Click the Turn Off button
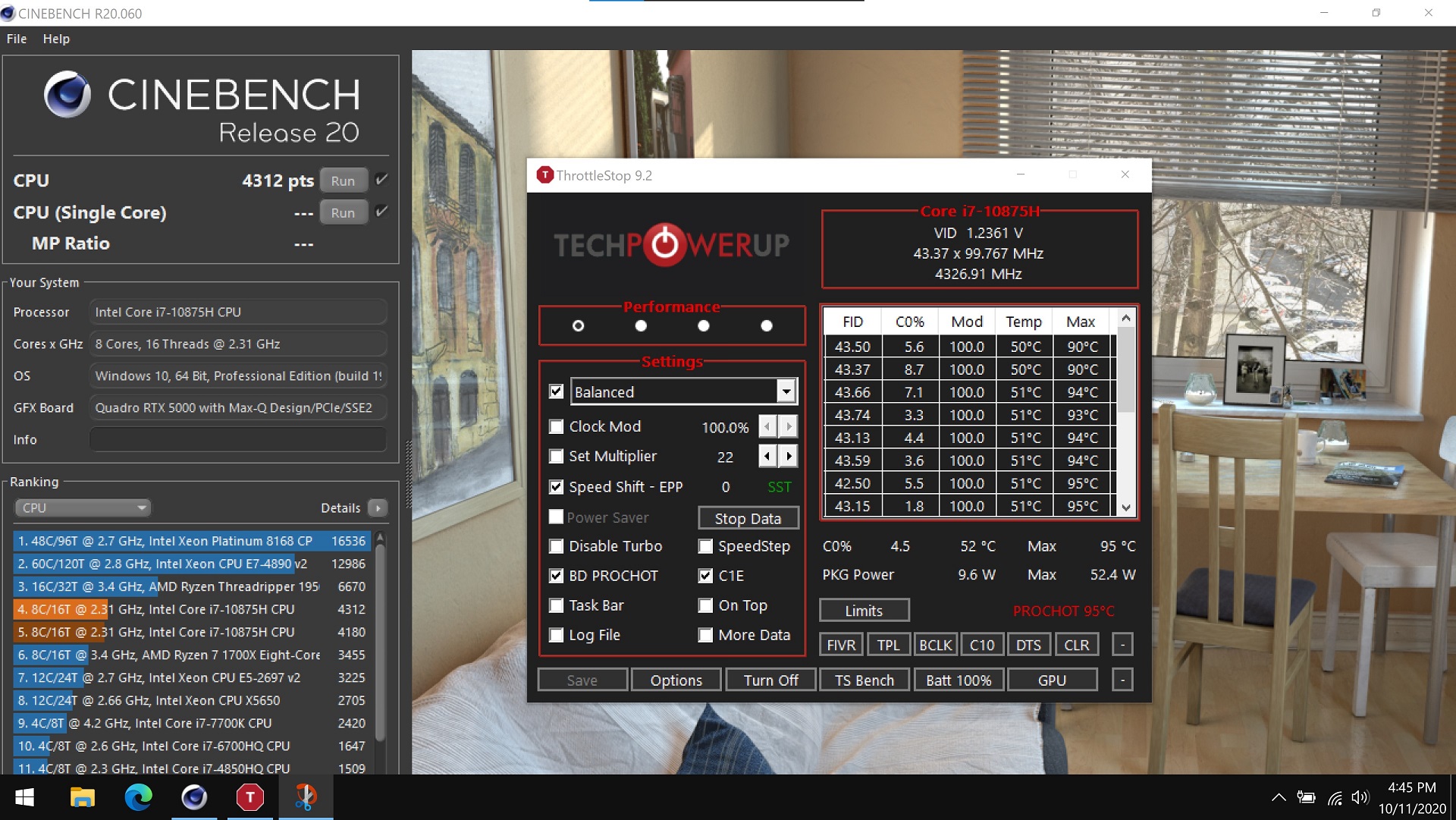Image resolution: width=1456 pixels, height=820 pixels. coord(770,680)
